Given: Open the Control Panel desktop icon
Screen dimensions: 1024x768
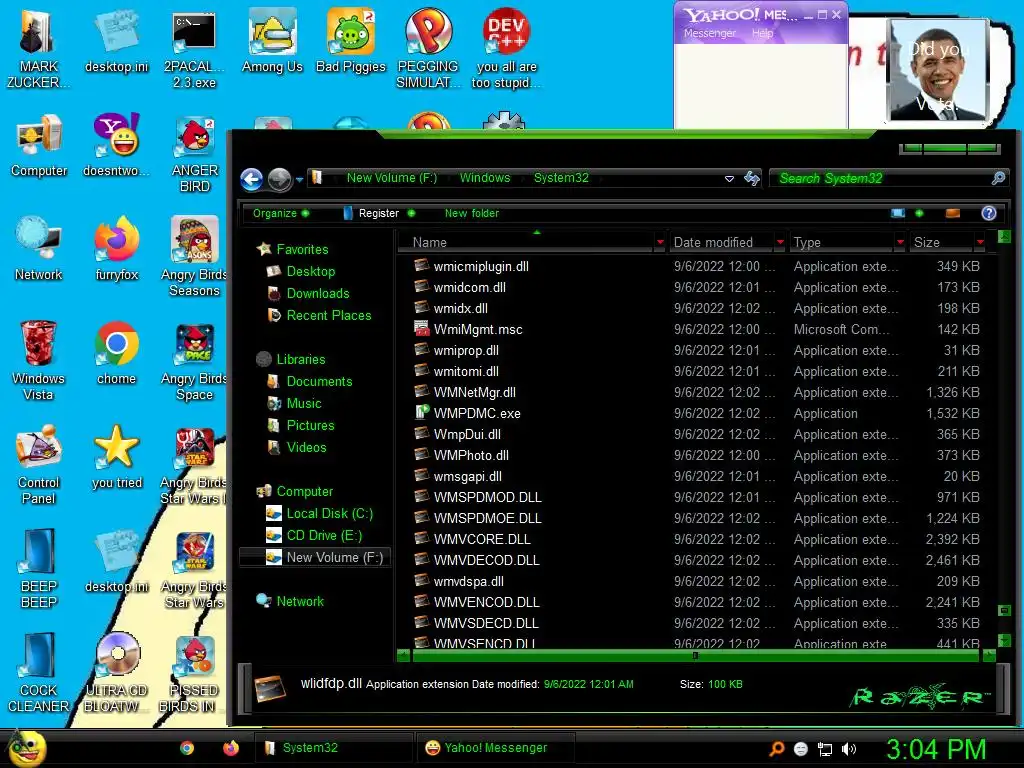Looking at the screenshot, I should [39, 465].
